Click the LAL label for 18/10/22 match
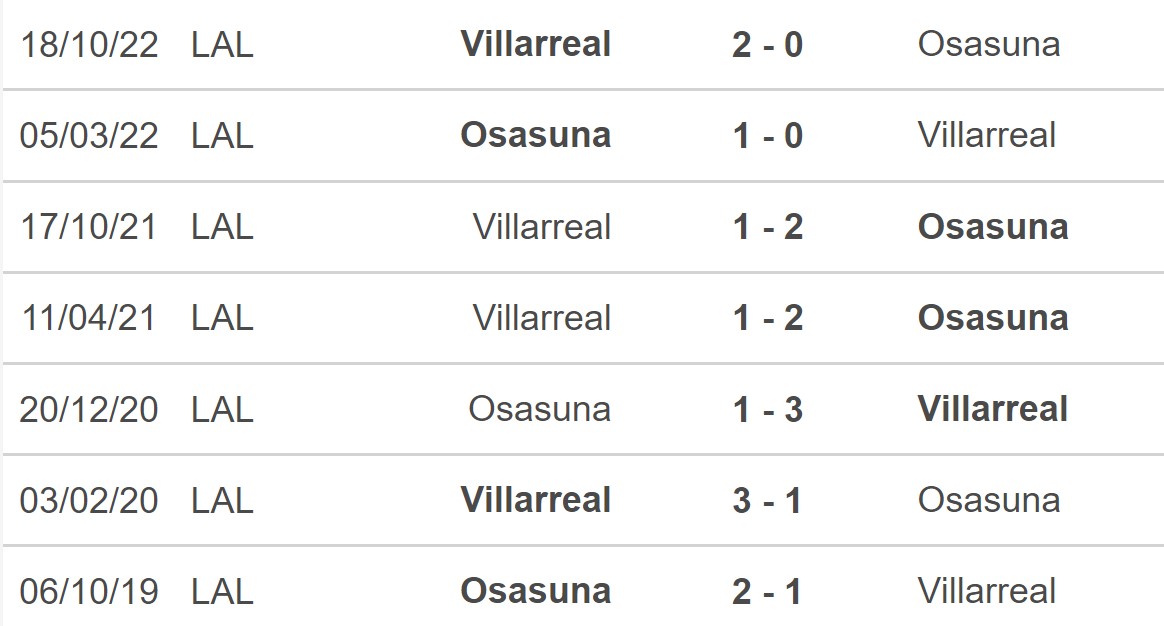The width and height of the screenshot is (1164, 626). 222,45
